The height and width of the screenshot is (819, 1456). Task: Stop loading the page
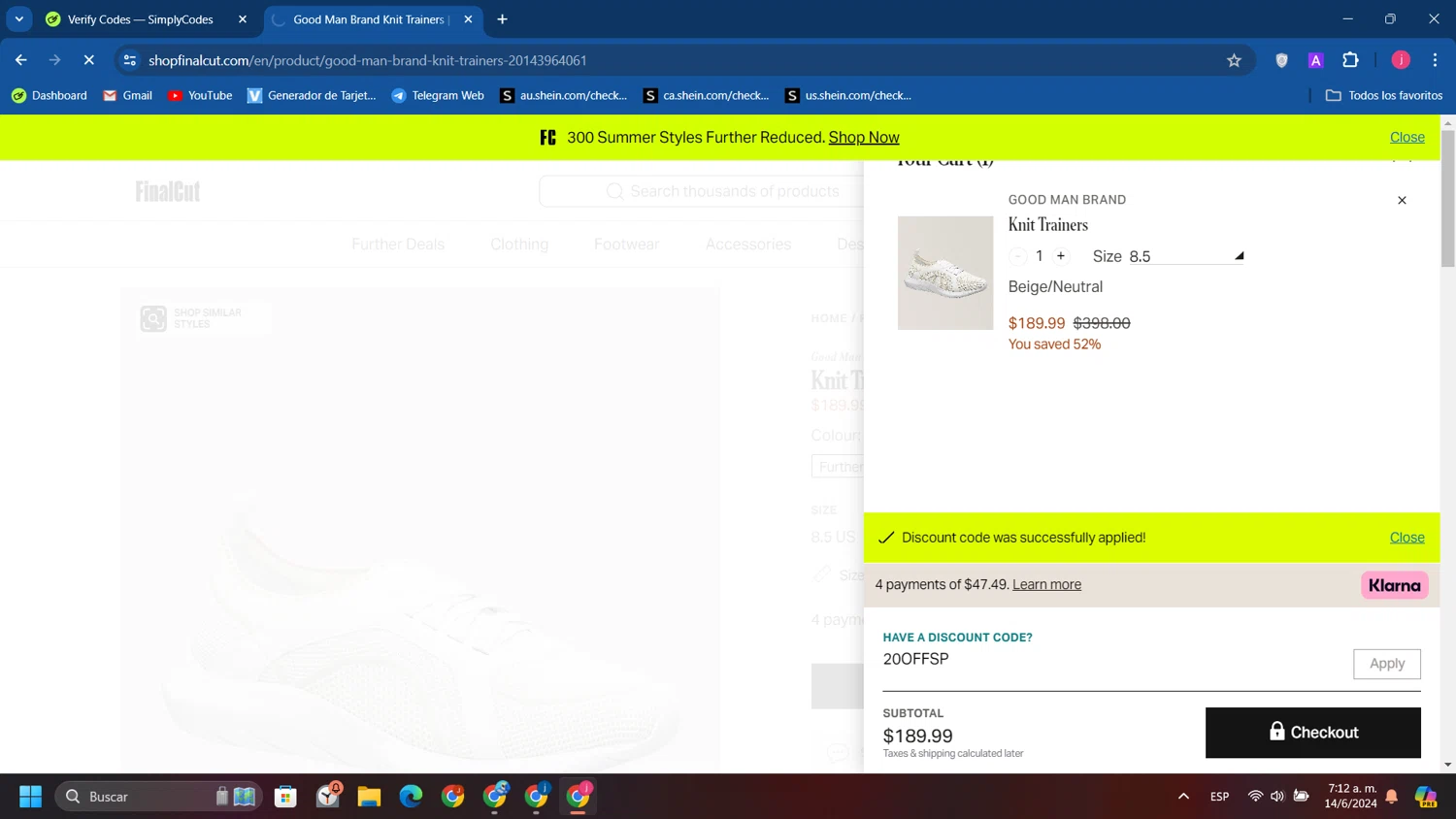pyautogui.click(x=88, y=60)
